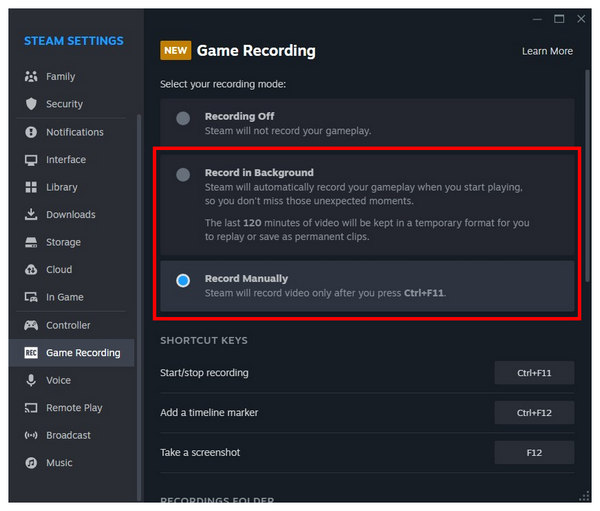Select Game Recording in sidebar
Screen dimensions: 600x511
pos(72,353)
